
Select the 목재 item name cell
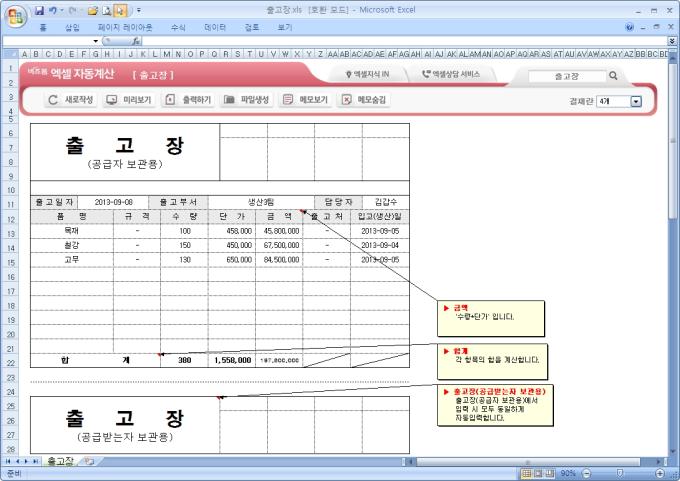click(72, 231)
